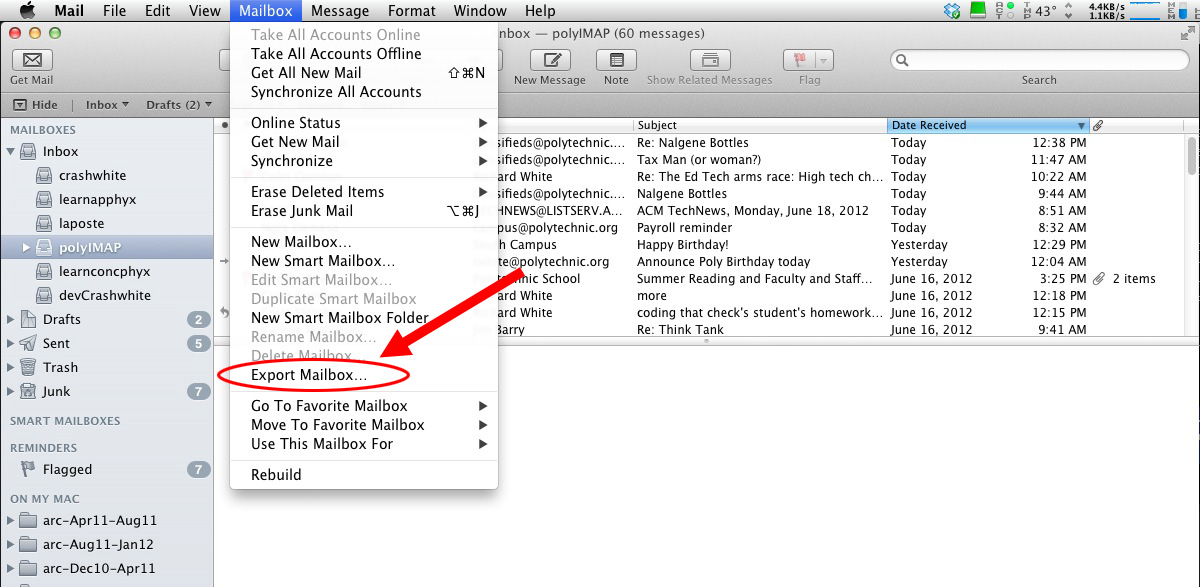Open the Format menu

coord(411,11)
